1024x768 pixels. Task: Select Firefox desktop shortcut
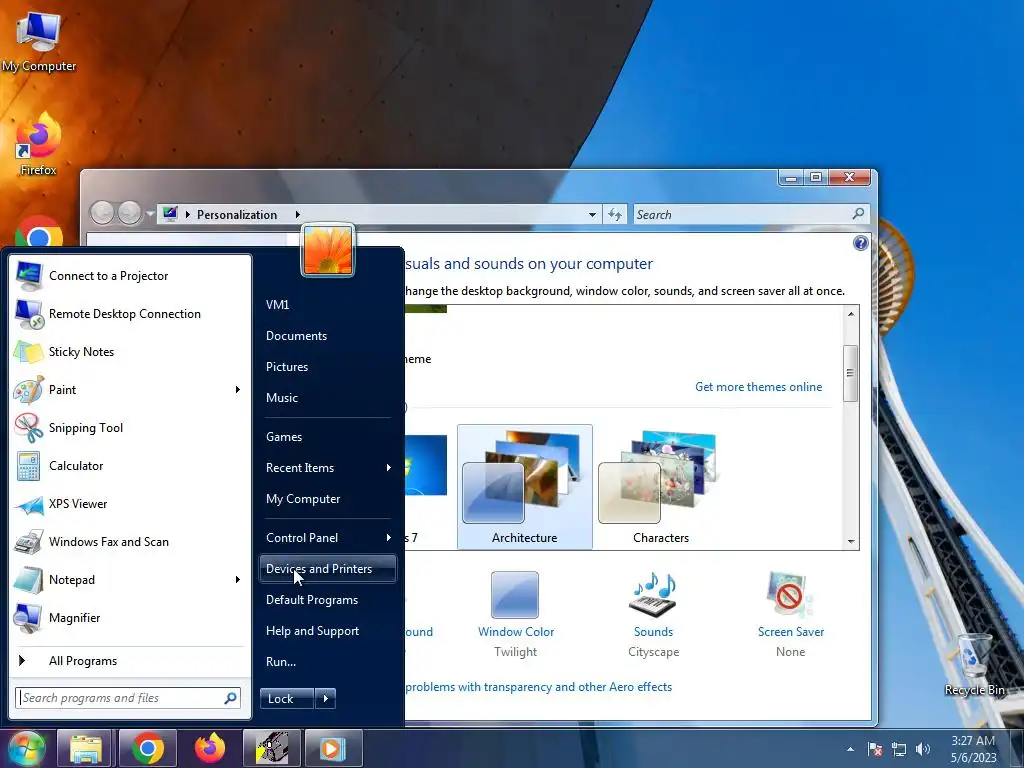tap(39, 144)
